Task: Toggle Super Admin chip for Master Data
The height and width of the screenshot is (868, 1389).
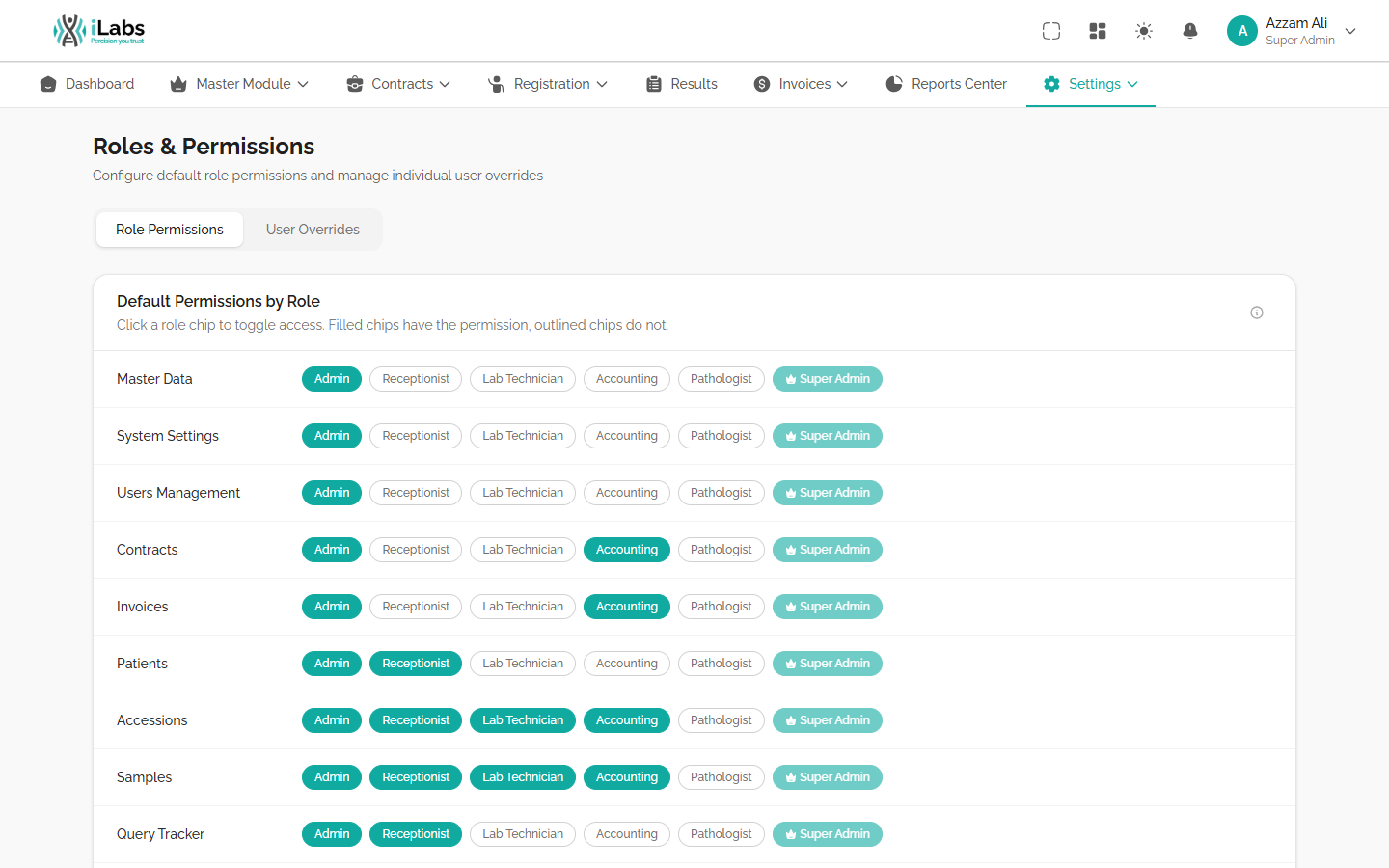Action: (x=828, y=379)
